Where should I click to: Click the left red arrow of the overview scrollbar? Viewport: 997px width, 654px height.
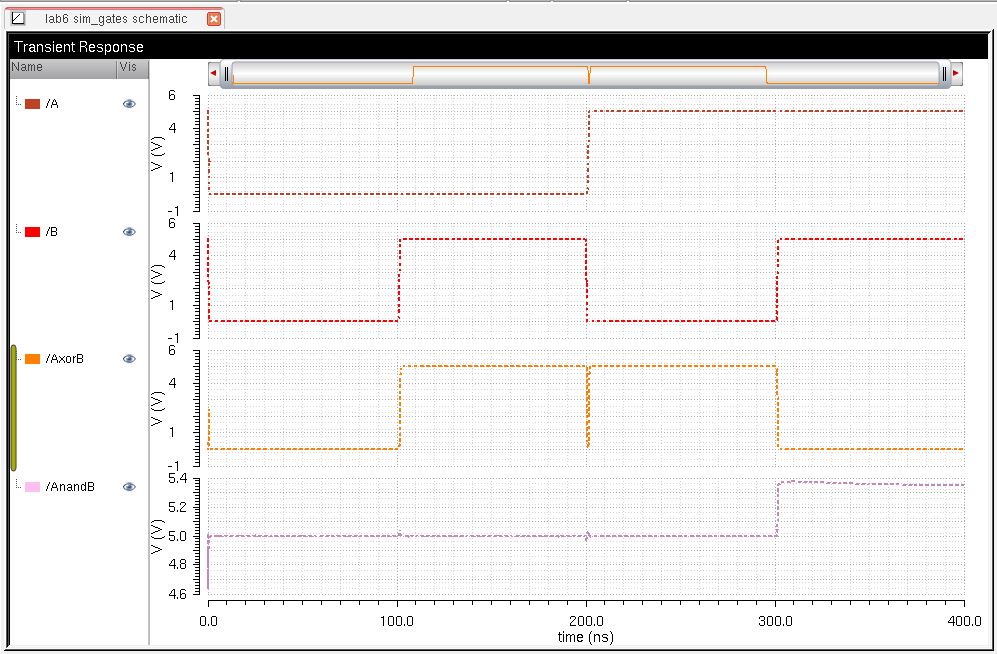pyautogui.click(x=212, y=72)
